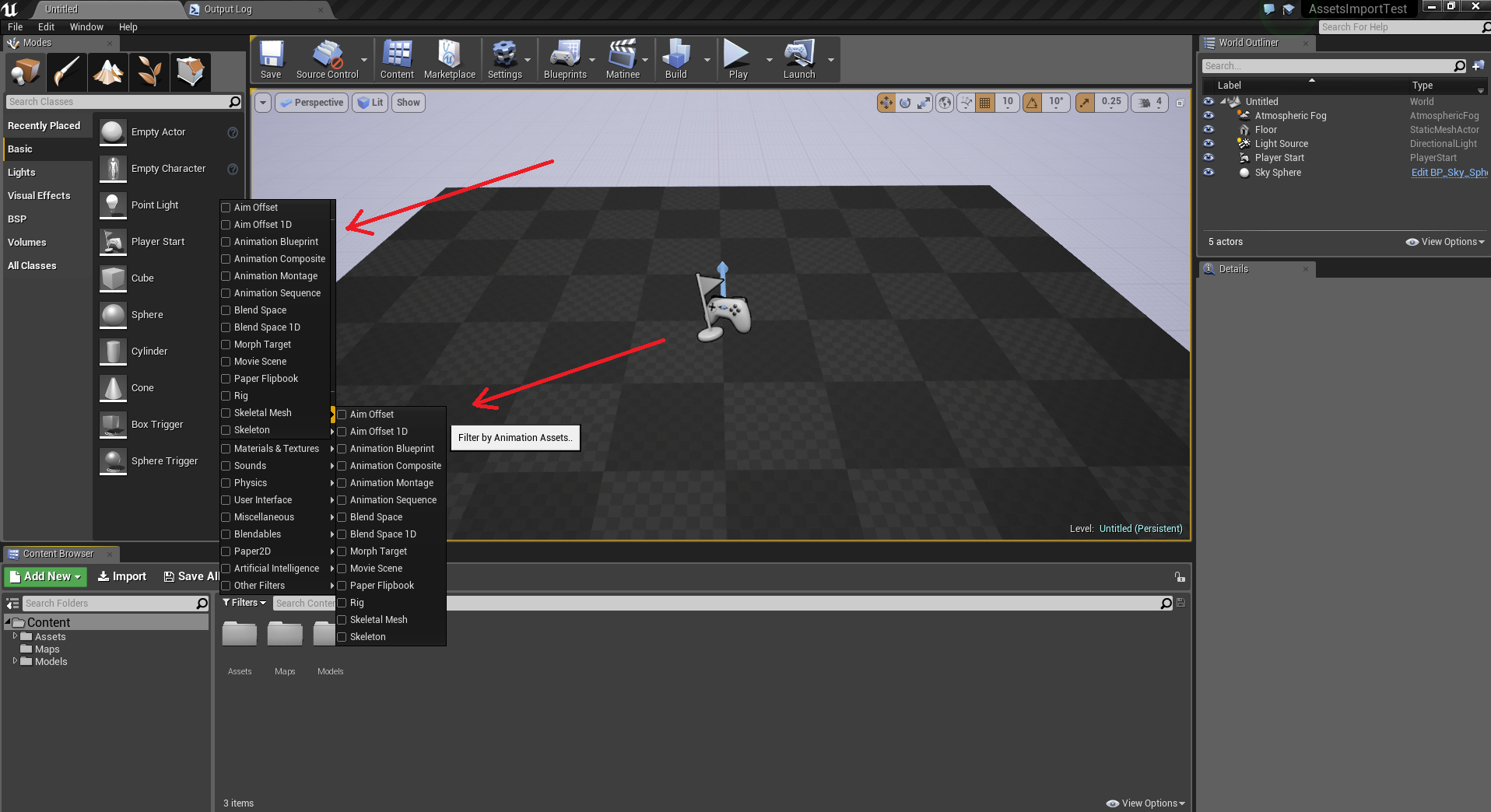The height and width of the screenshot is (812, 1491).
Task: Click the Perspective view button
Action: tap(311, 103)
